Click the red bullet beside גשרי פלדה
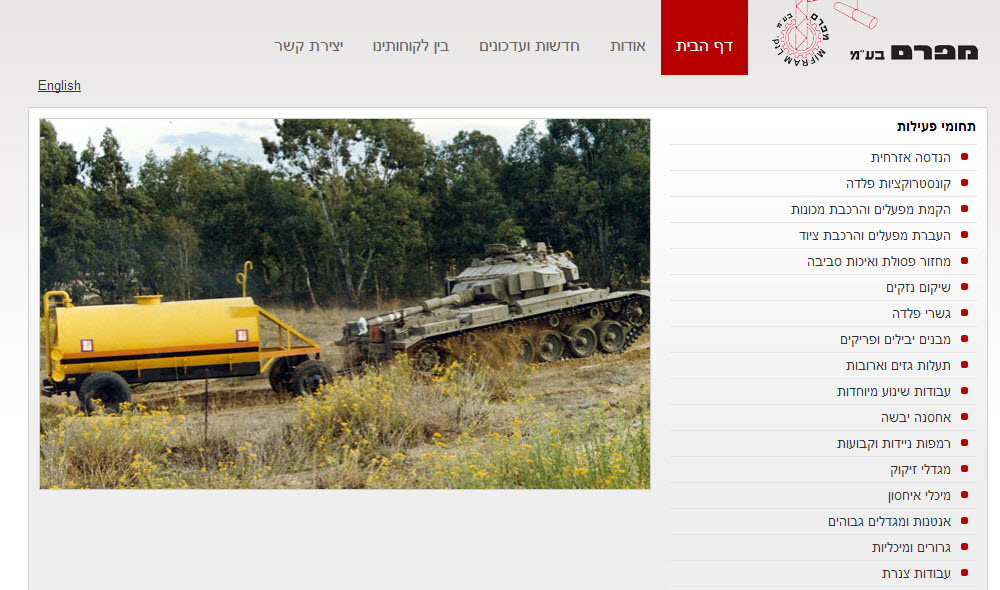1000x590 pixels. coord(964,314)
